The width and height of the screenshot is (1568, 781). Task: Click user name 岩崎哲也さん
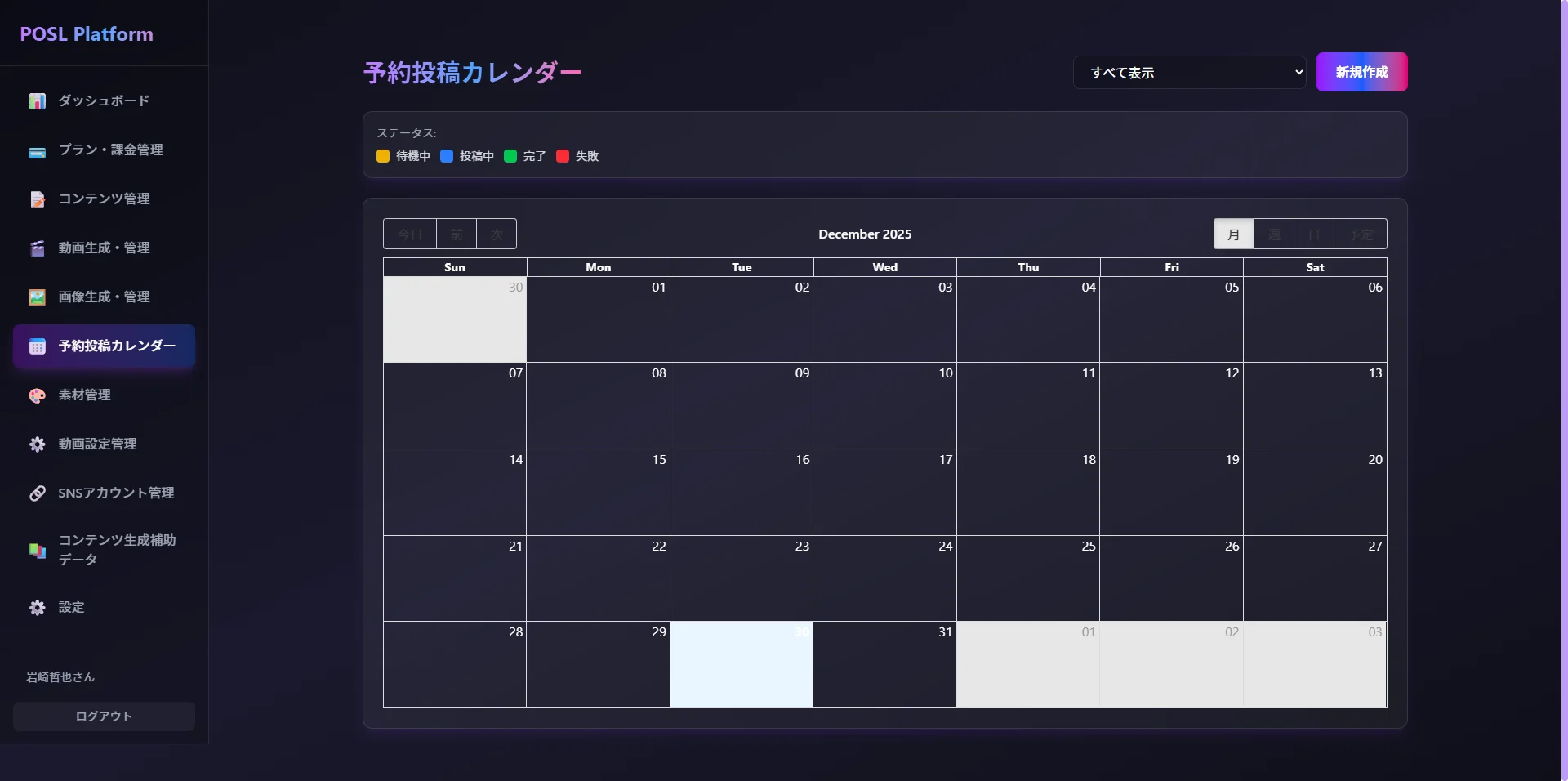pos(60,677)
